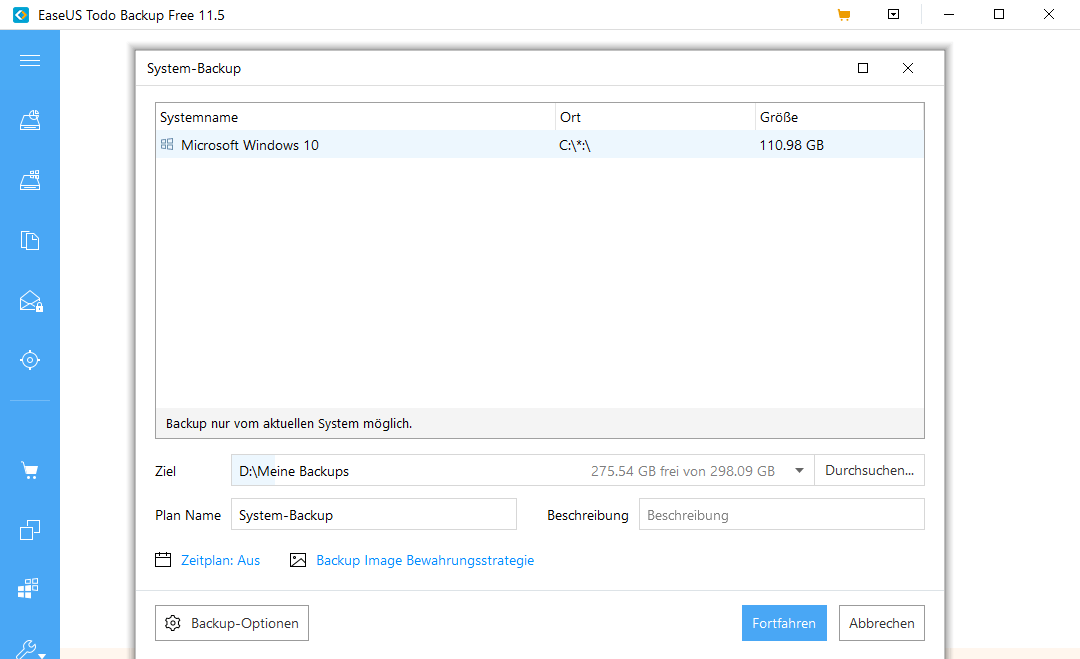The width and height of the screenshot is (1080, 659).
Task: Open System Clone sidebar icon
Action: 30,588
